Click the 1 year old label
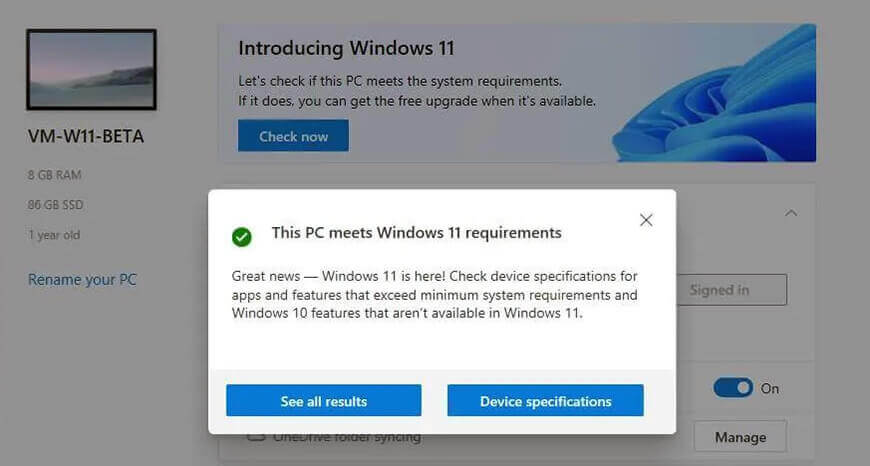Viewport: 870px width, 466px height. (x=54, y=235)
